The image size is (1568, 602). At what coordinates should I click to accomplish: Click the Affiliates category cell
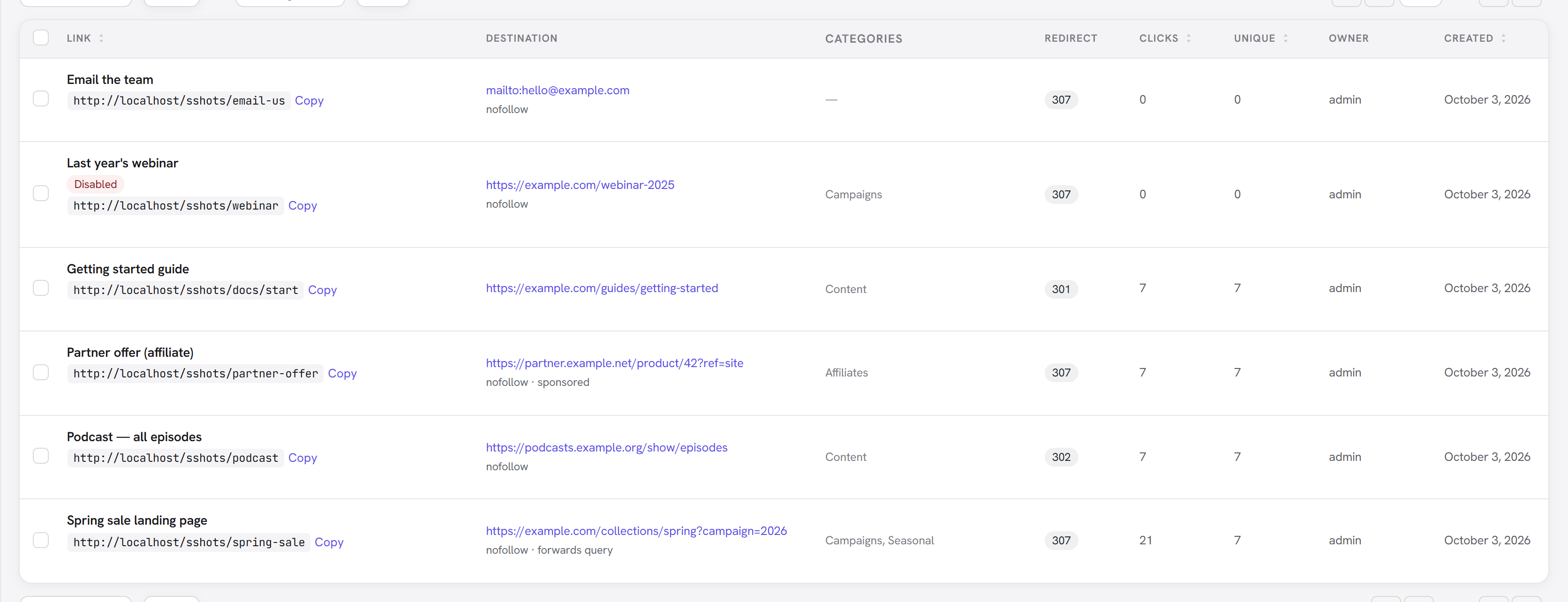(846, 373)
